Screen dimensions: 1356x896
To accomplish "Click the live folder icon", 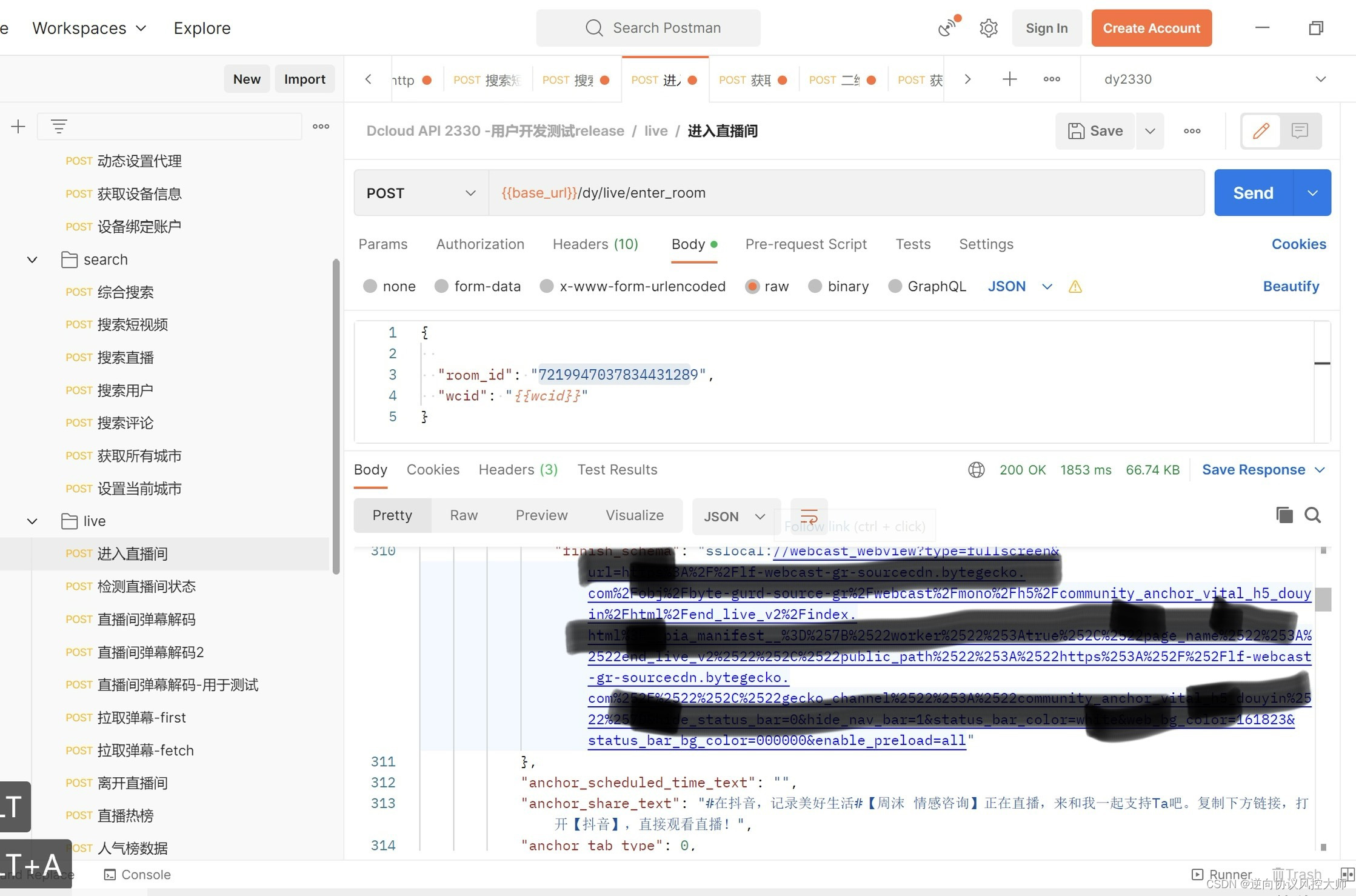I will tap(69, 521).
